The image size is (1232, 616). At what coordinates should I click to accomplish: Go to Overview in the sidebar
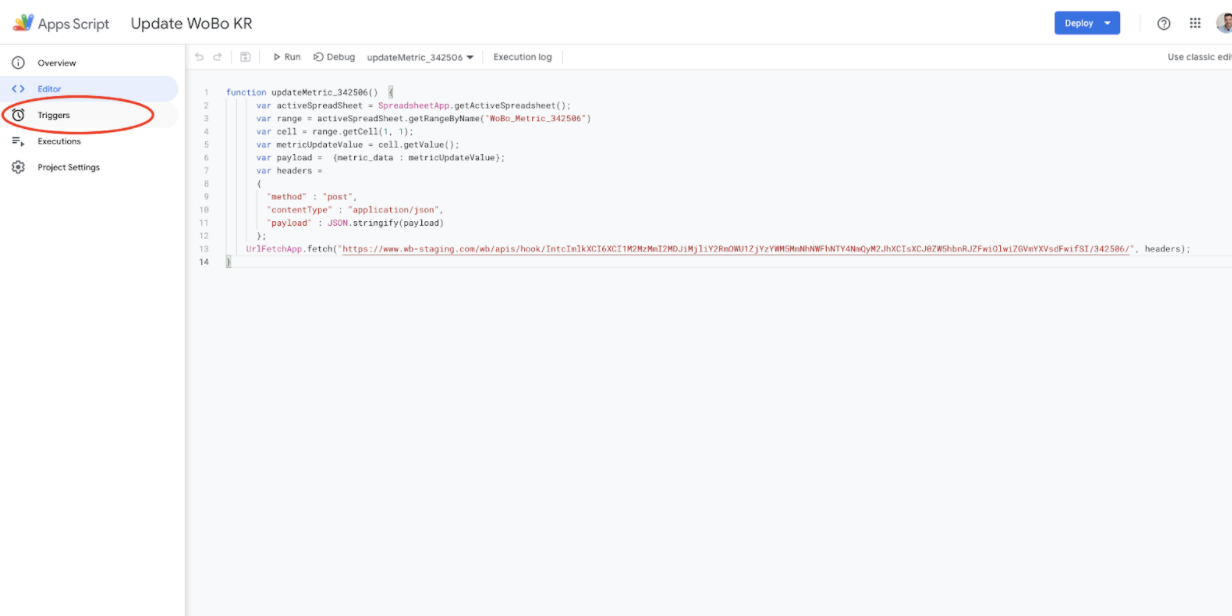tap(57, 63)
